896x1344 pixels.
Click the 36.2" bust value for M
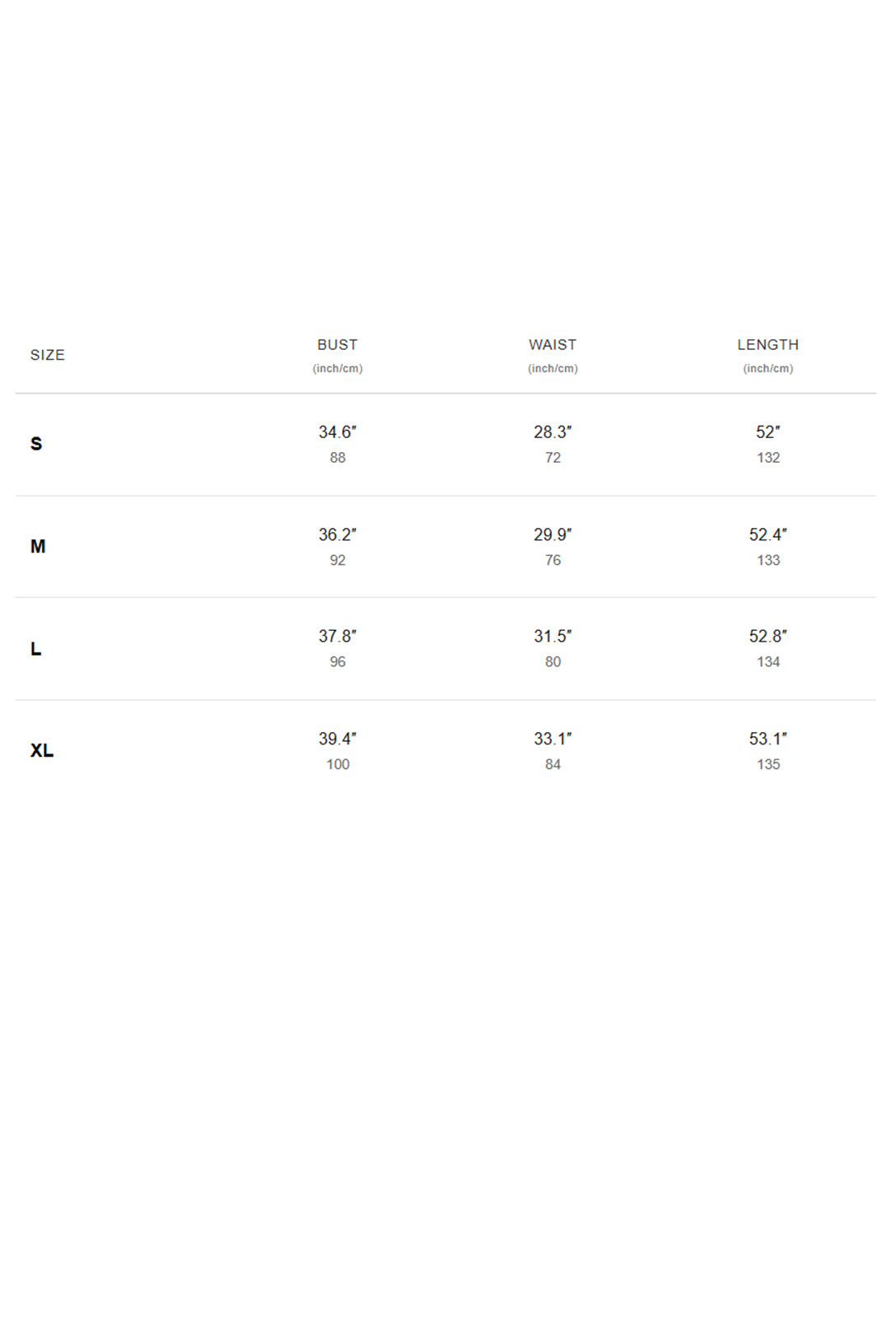click(x=338, y=534)
